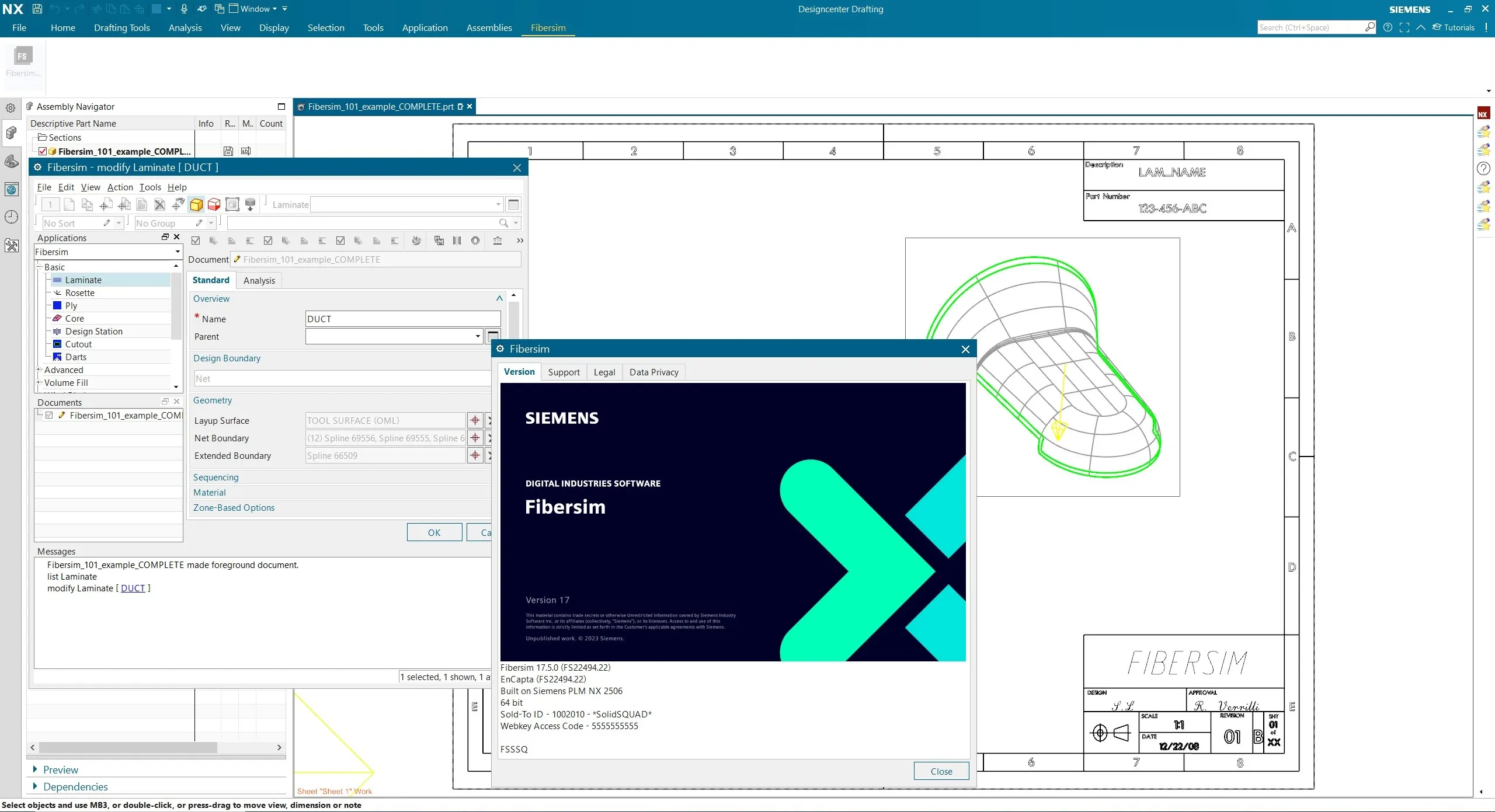
Task: Click the table view icon next to Laminate field
Action: 513,204
